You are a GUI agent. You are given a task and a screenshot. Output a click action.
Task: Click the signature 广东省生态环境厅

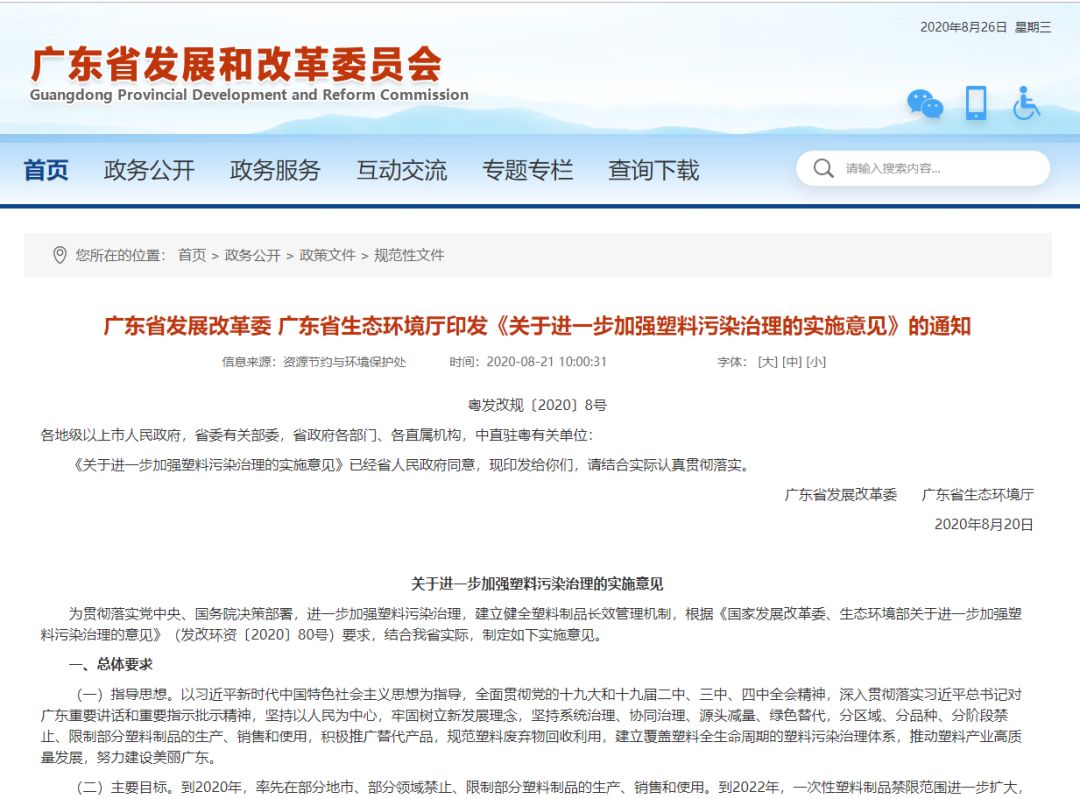point(977,495)
